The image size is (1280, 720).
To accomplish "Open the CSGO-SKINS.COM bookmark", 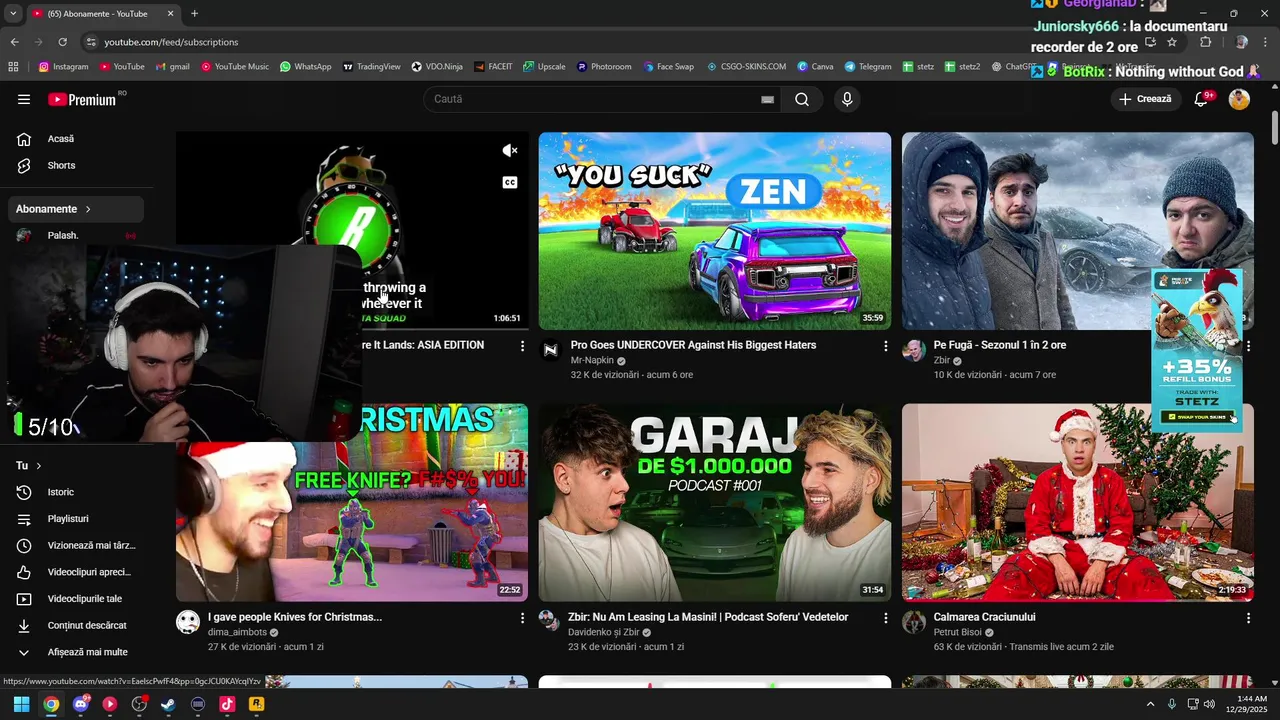I will click(746, 67).
